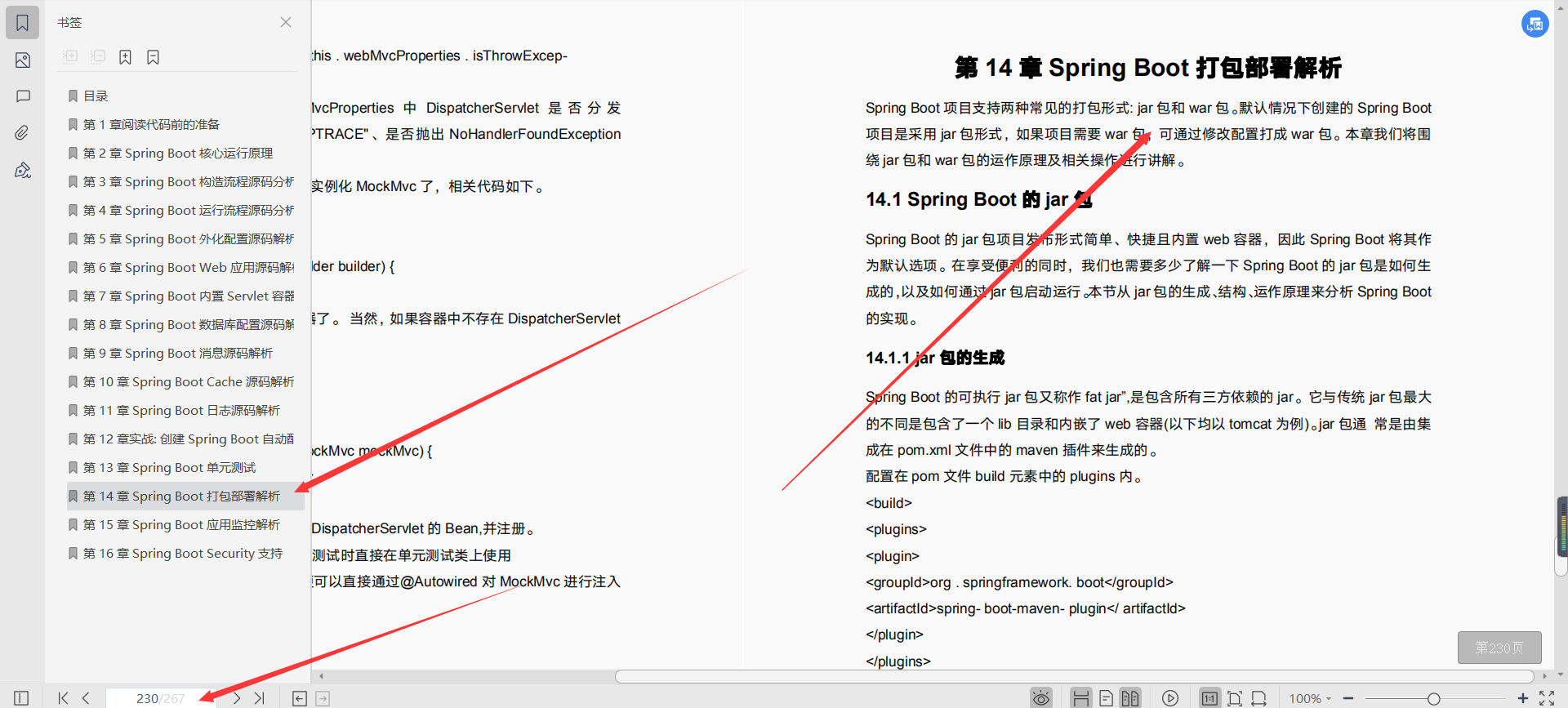
Task: Click the next view forward arrow
Action: 323,698
